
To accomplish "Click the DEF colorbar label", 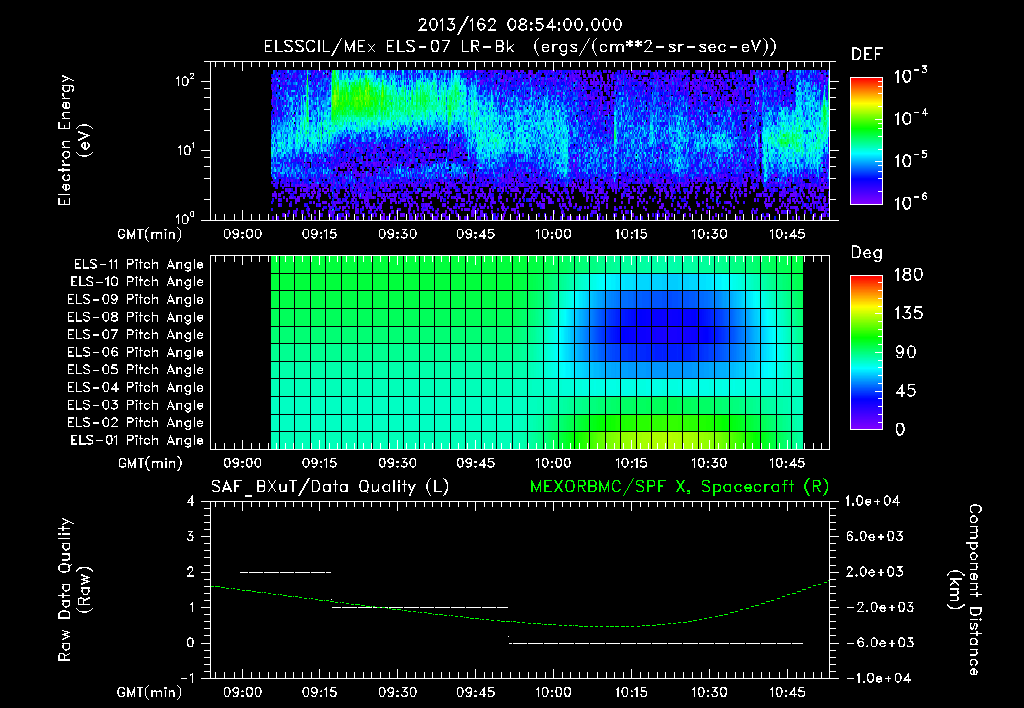I will [x=867, y=54].
